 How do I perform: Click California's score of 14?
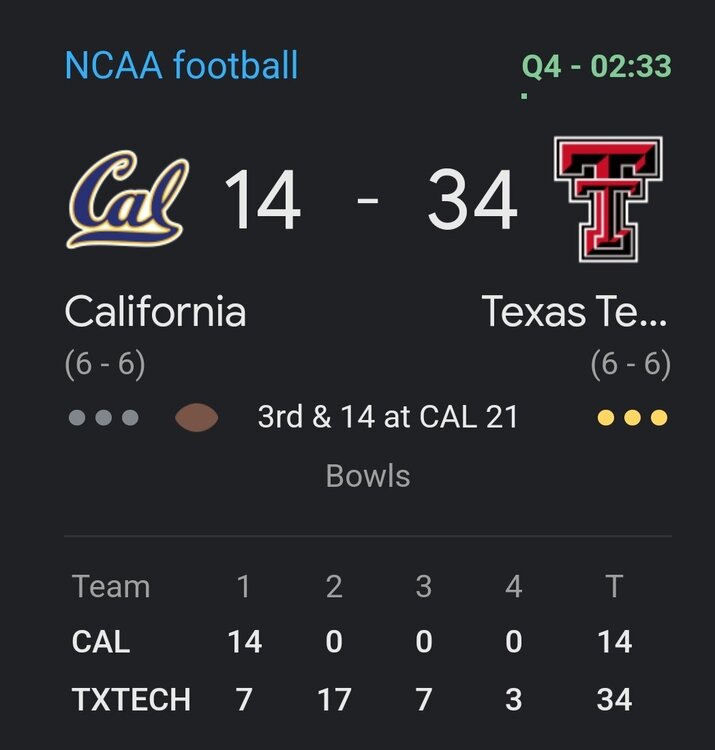[x=261, y=200]
